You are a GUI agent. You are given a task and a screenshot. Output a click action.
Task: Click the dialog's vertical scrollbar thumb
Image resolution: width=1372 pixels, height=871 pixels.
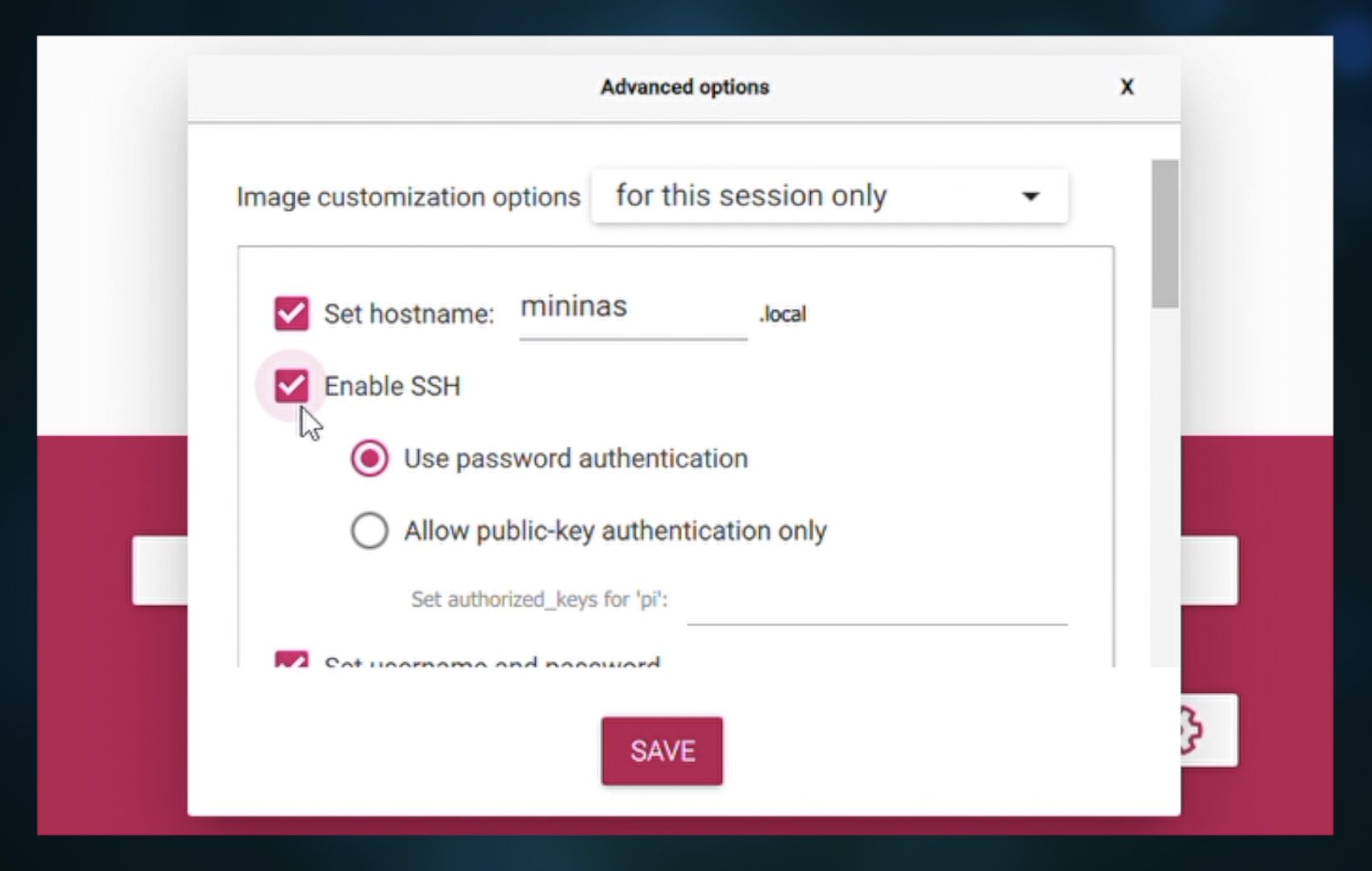click(1164, 233)
